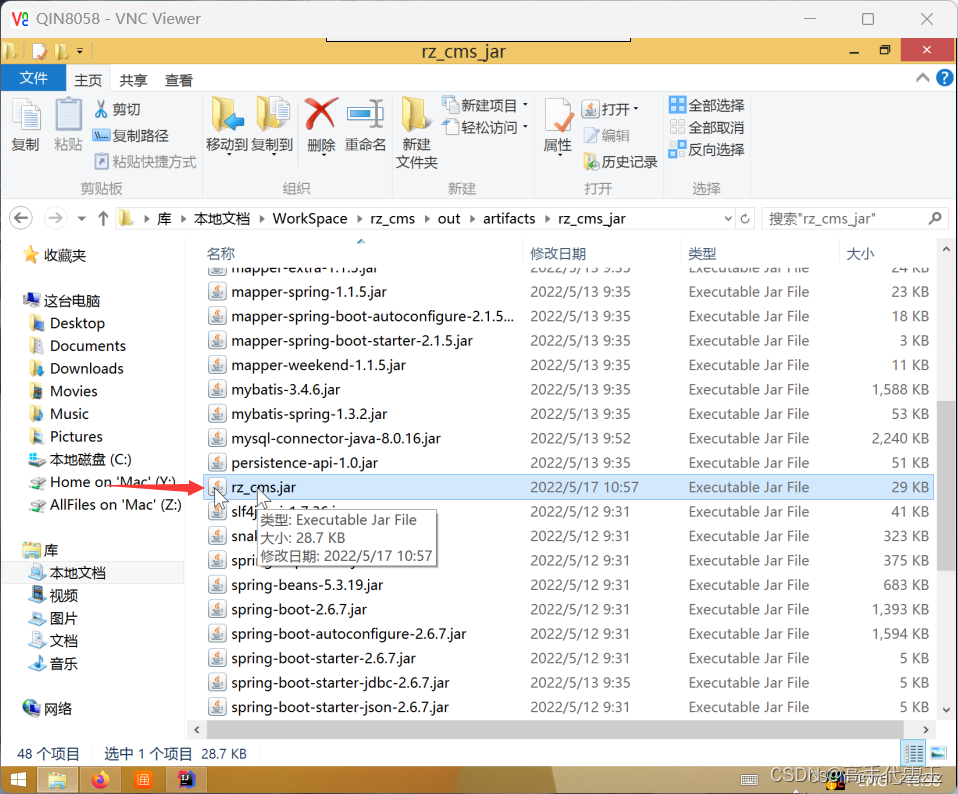Click the Paste (粘贴) ribbon icon
Screen dimensions: 958x794
pos(68,125)
